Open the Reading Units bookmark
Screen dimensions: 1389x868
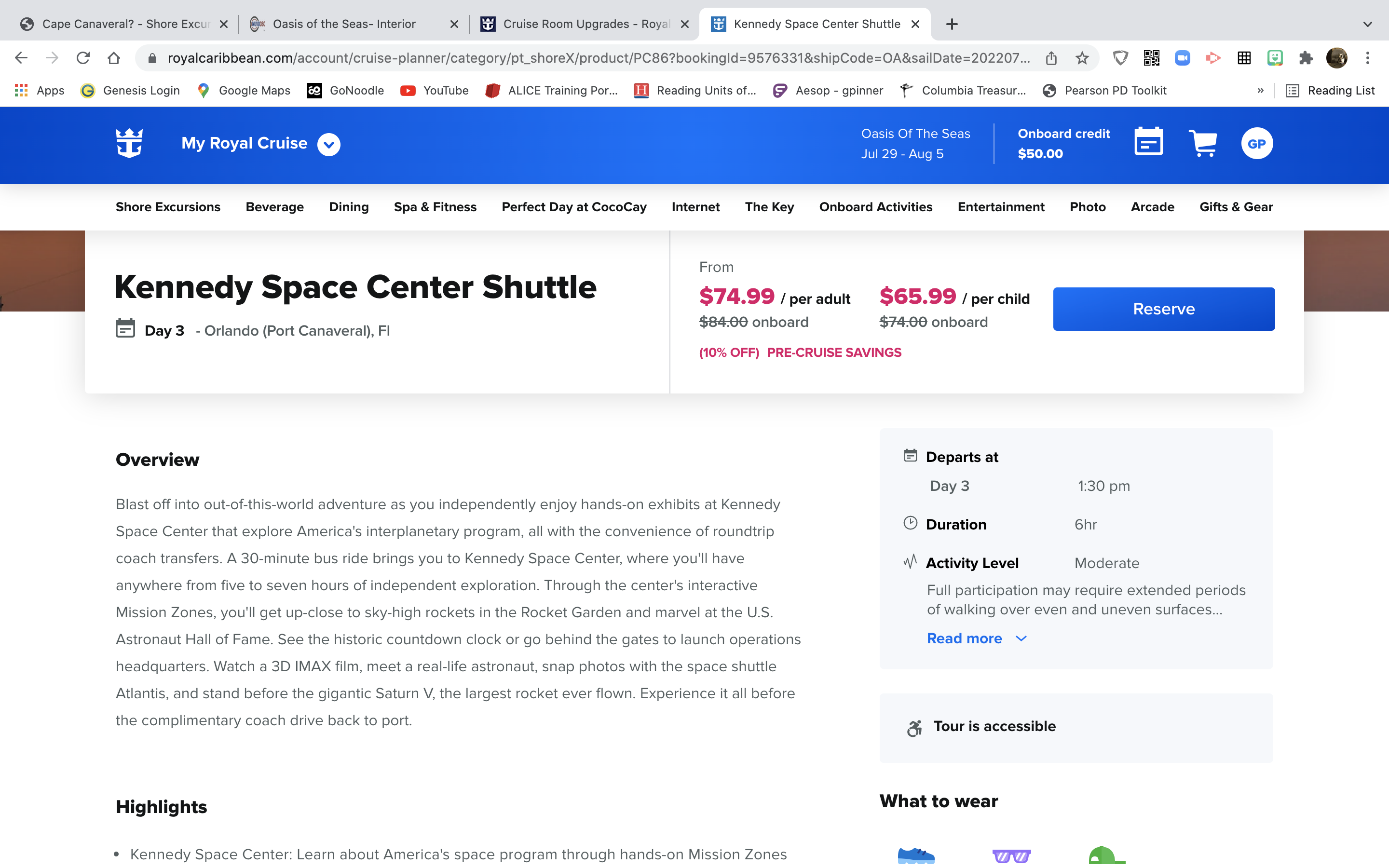pyautogui.click(x=695, y=91)
